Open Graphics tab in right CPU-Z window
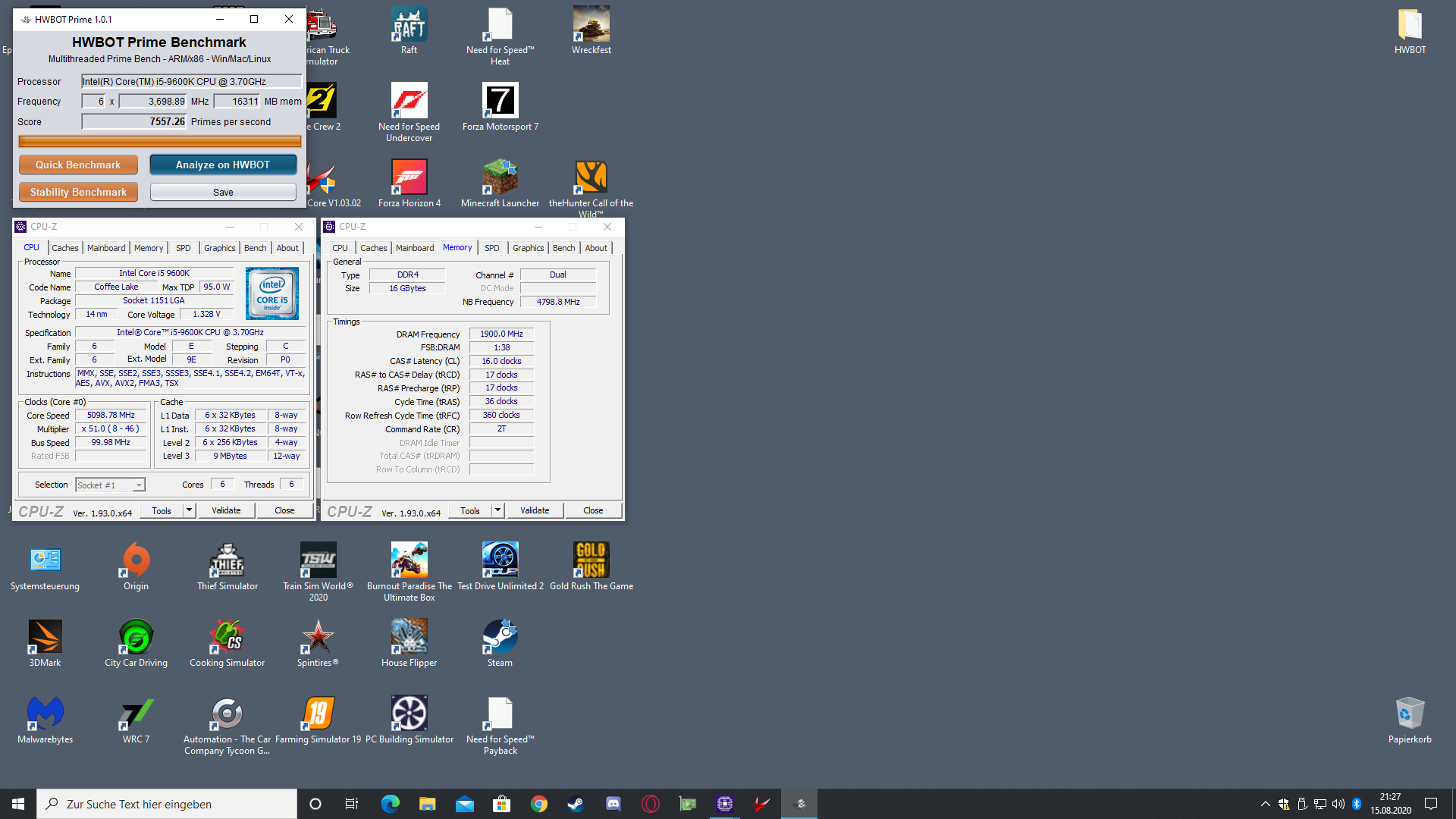 point(529,248)
